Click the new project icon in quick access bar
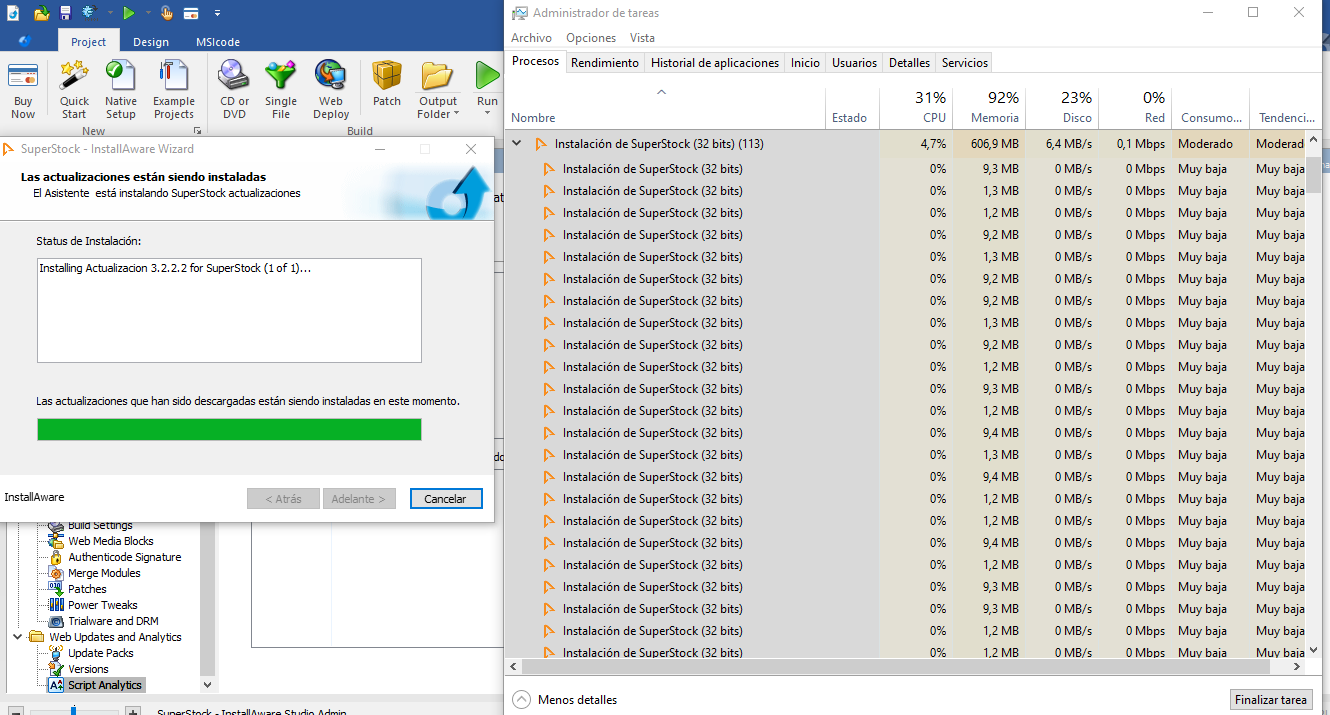1330x715 pixels. (x=13, y=13)
